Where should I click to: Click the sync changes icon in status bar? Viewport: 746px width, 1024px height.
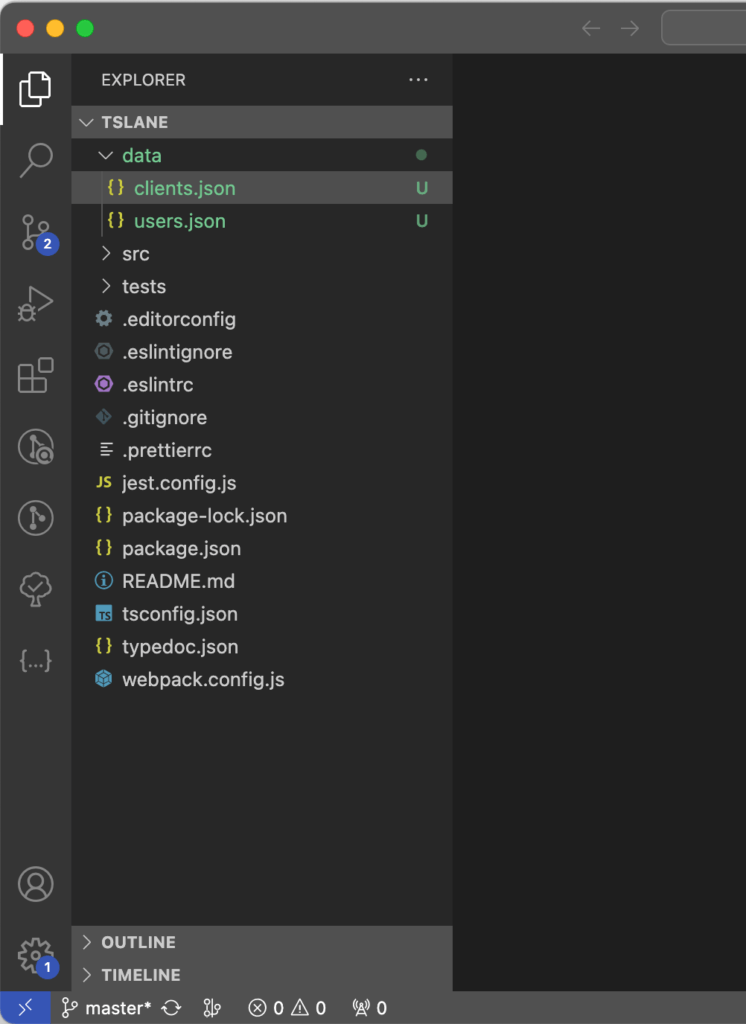tap(171, 1007)
